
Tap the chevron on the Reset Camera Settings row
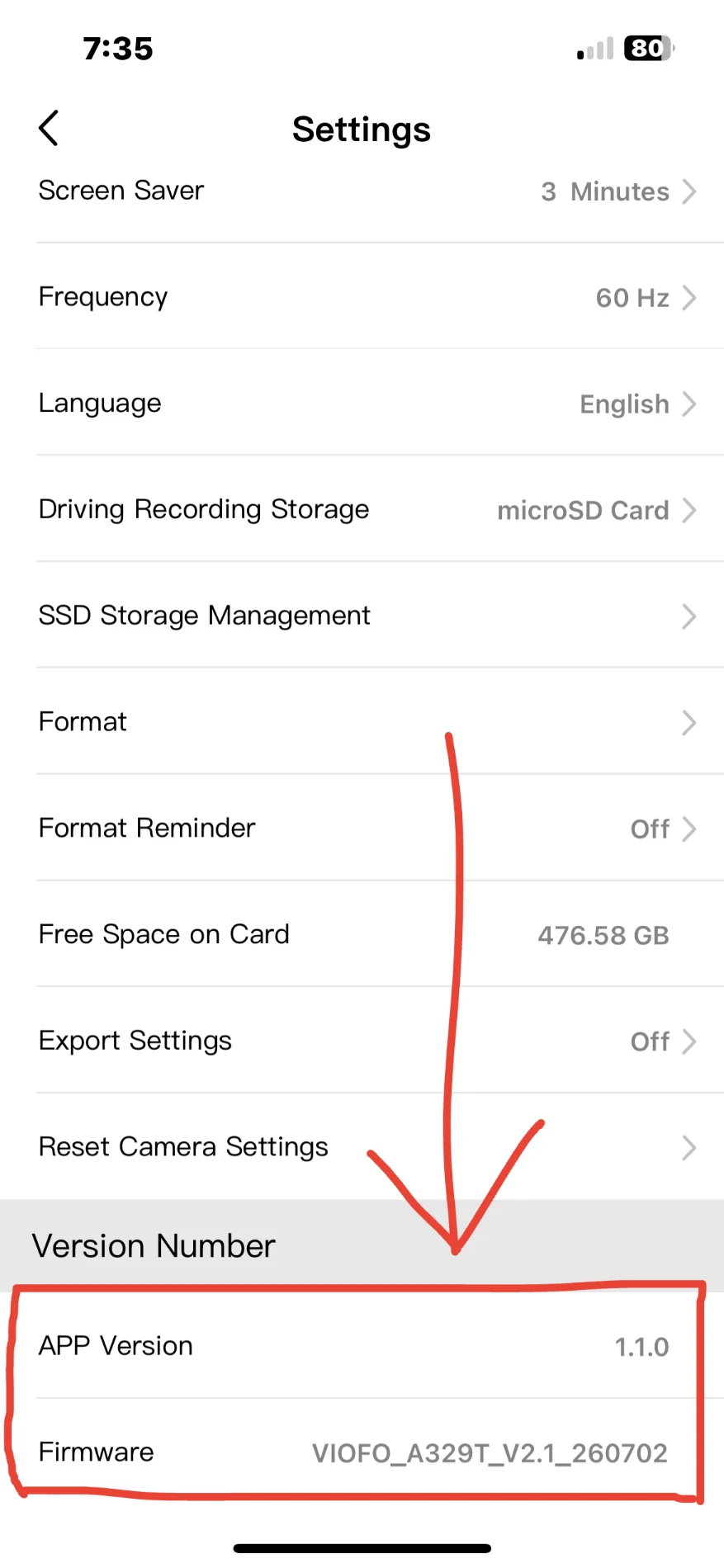click(689, 1148)
